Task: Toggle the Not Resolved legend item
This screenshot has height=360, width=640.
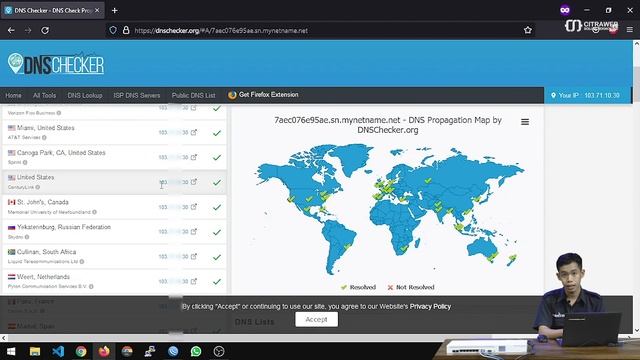Action: coord(411,287)
